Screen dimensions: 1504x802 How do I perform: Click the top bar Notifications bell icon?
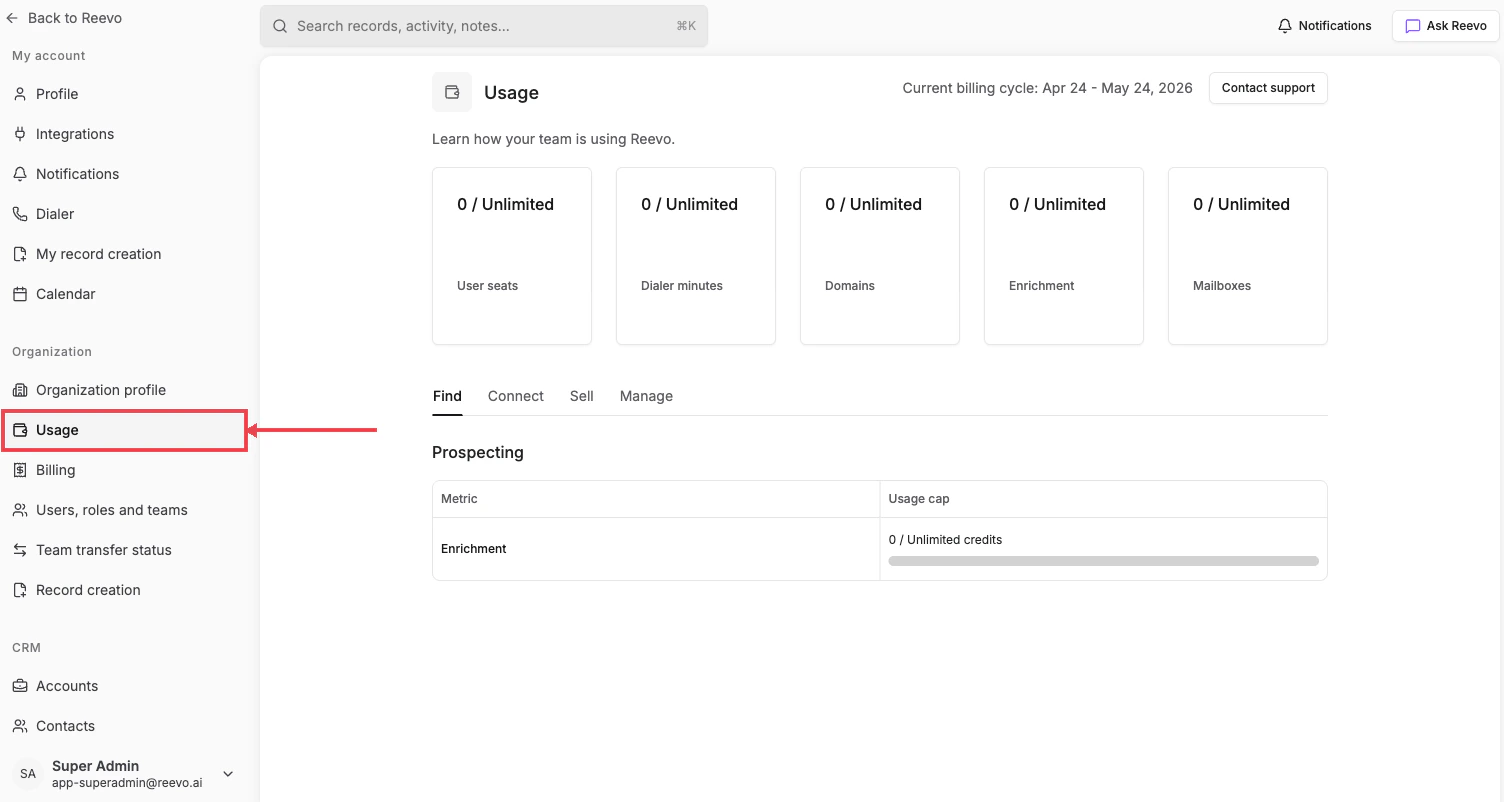(1285, 26)
